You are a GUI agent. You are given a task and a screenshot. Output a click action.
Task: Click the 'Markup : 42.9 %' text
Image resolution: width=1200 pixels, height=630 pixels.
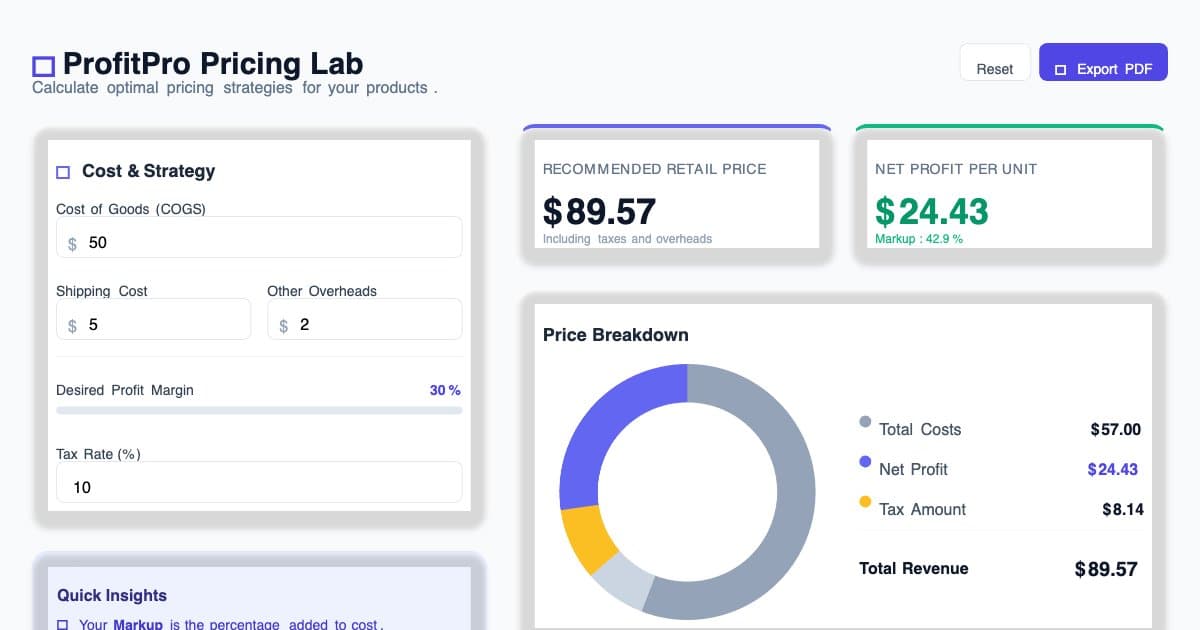(x=919, y=239)
